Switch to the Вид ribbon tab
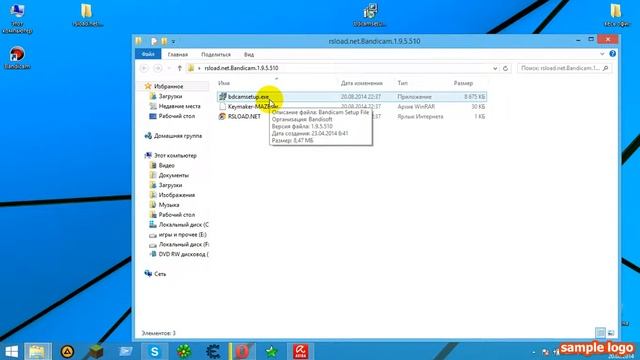This screenshot has height=360, width=640. click(249, 54)
